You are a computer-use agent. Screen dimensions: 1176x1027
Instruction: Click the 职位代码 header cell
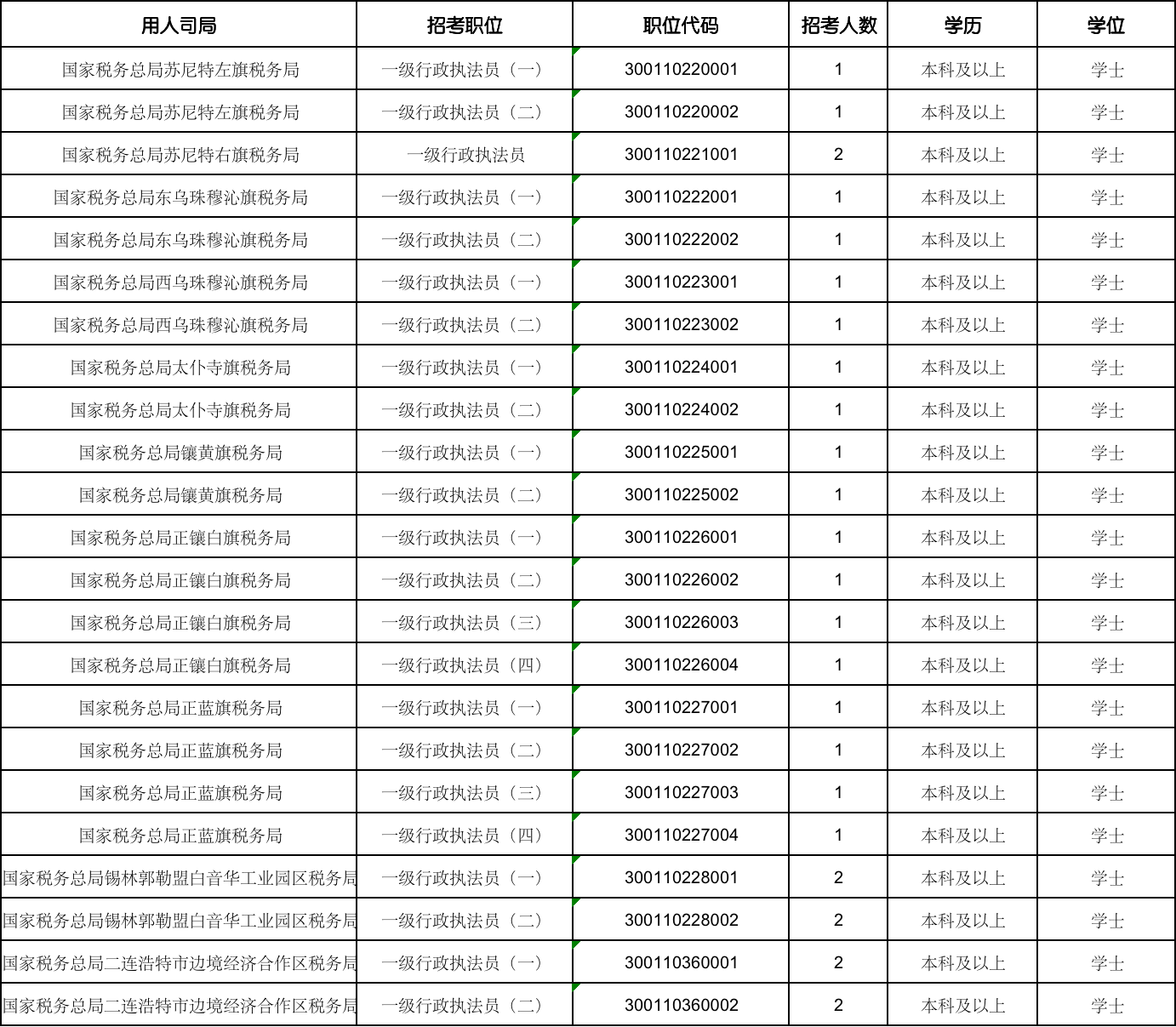tap(681, 26)
